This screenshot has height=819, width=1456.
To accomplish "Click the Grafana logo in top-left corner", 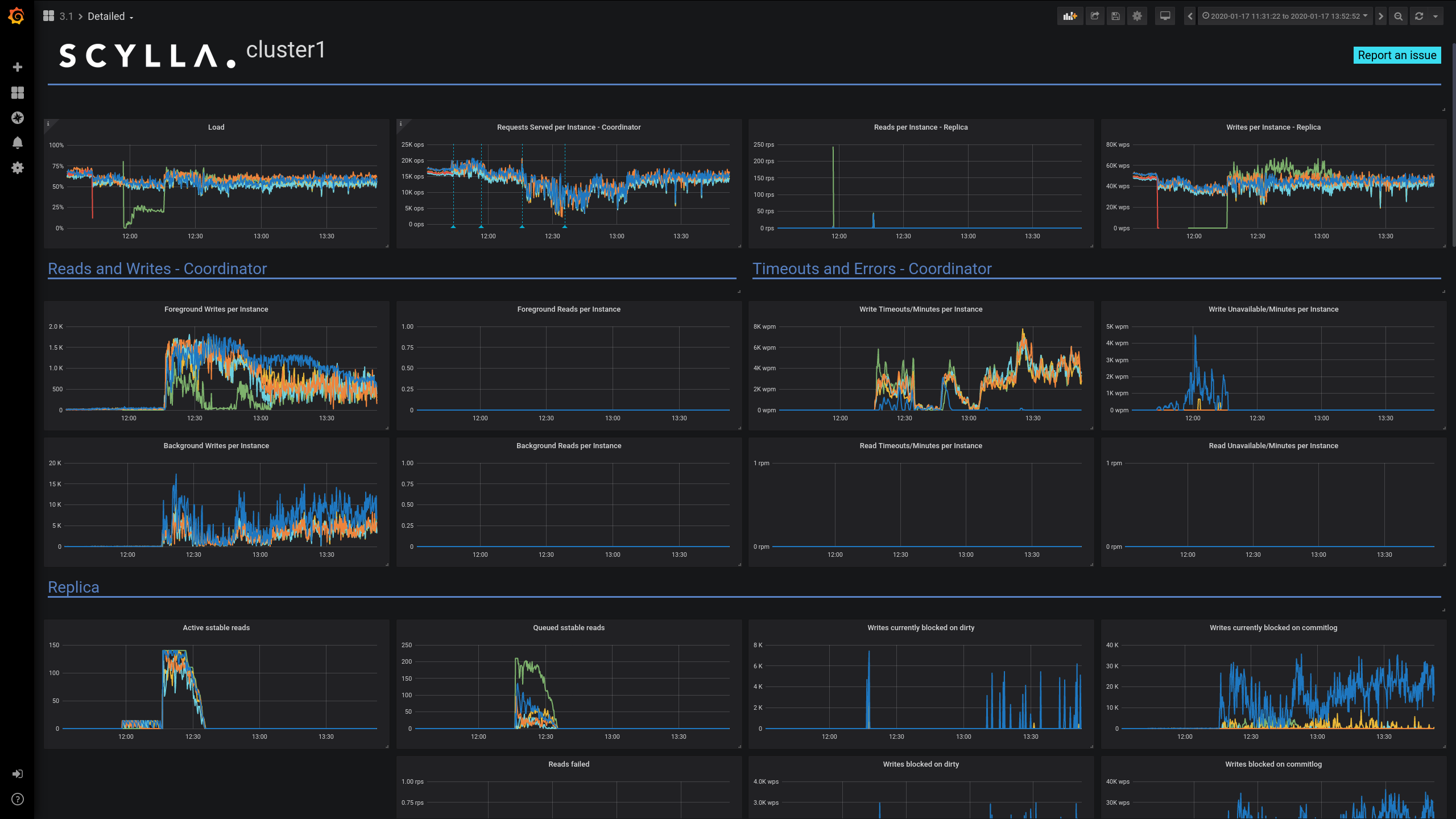I will 16,16.
